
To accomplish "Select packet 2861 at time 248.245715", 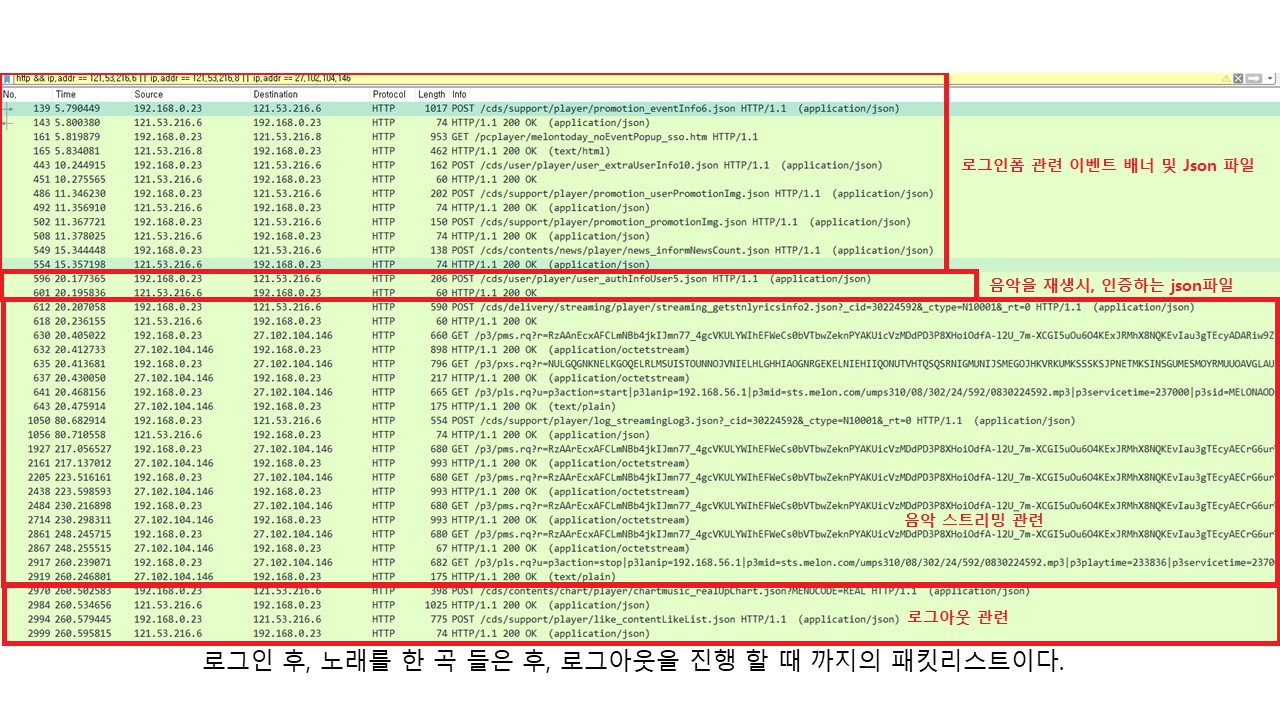I will tap(640, 535).
